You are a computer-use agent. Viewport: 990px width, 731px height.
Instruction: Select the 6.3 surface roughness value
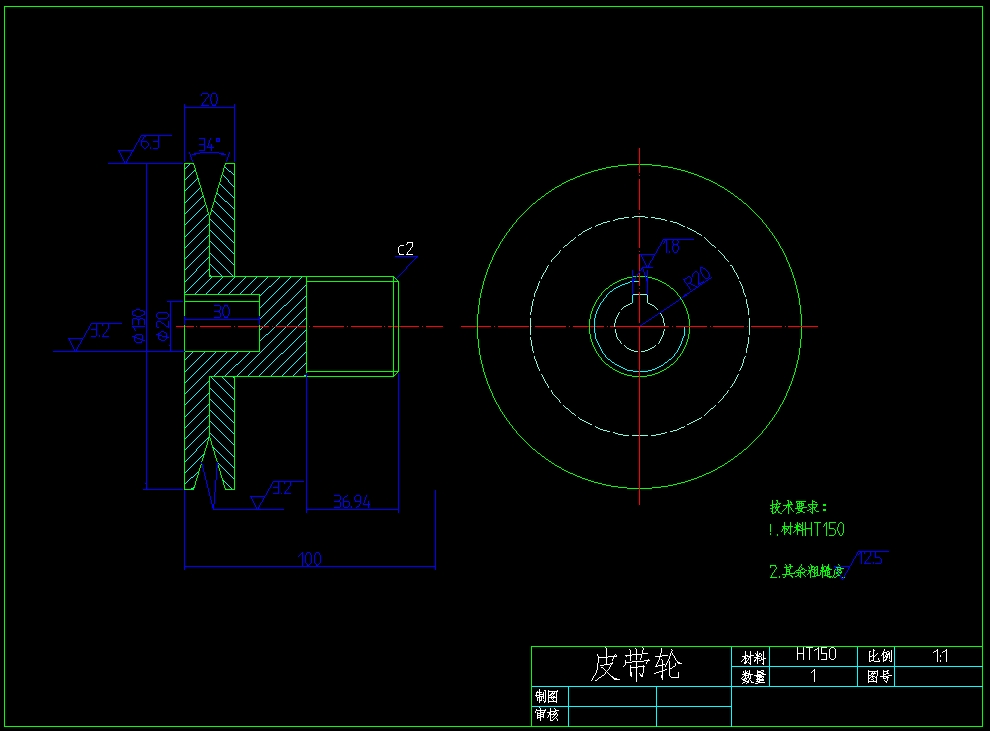pyautogui.click(x=150, y=143)
